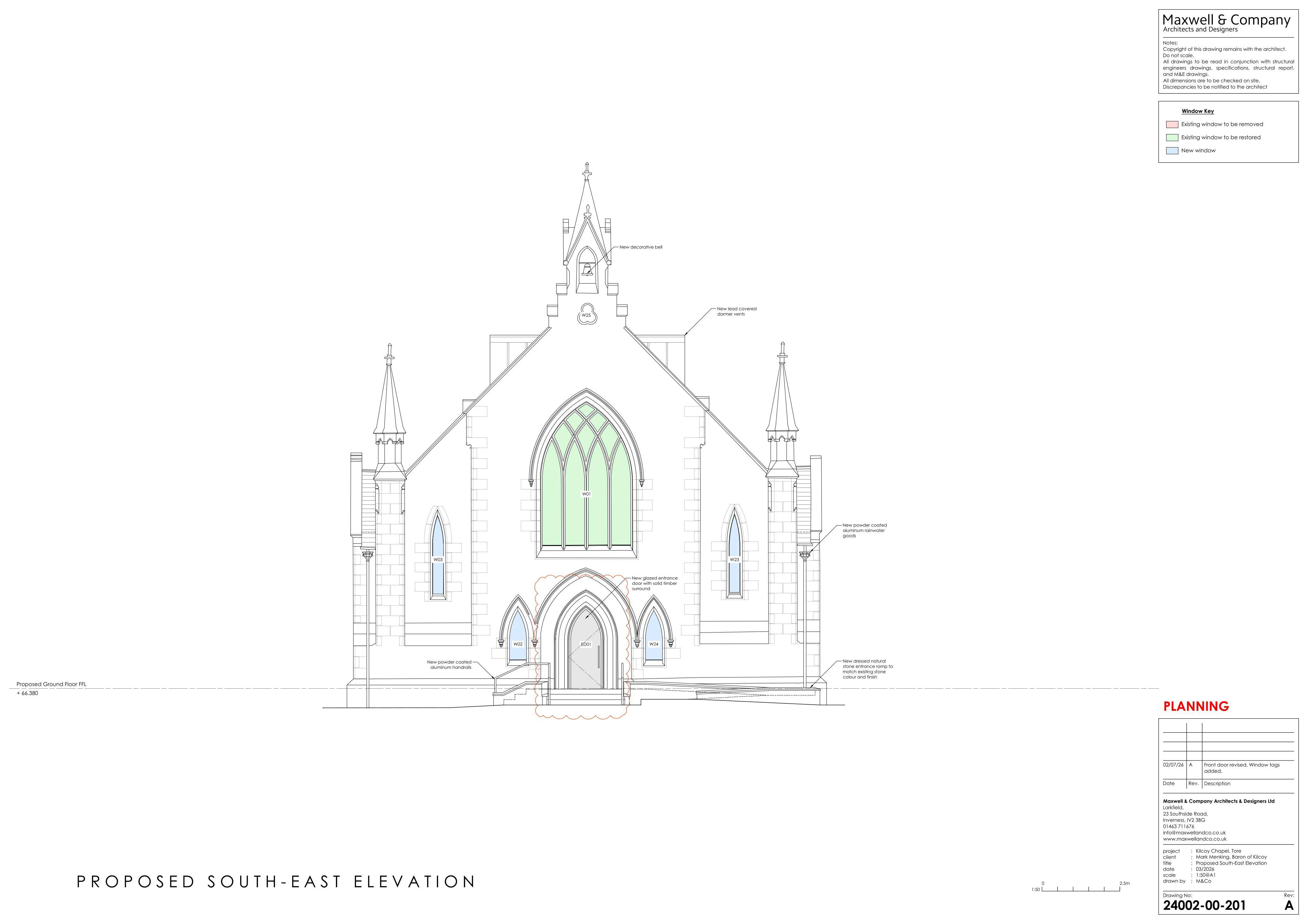Click the red 'PLANNING' status stamp
1308x924 pixels.
point(1196,706)
